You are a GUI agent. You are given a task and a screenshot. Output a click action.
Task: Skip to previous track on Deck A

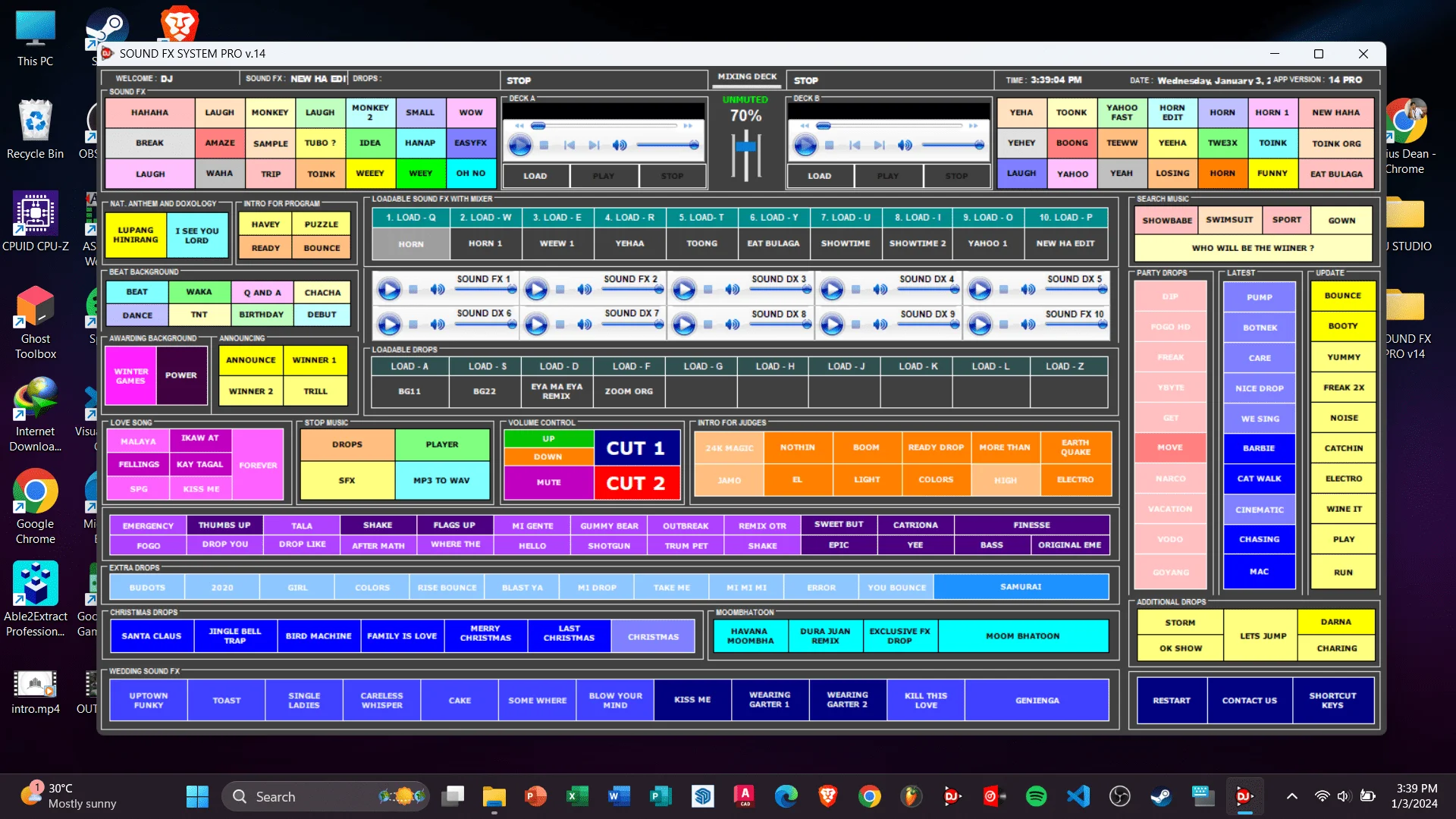pos(570,145)
